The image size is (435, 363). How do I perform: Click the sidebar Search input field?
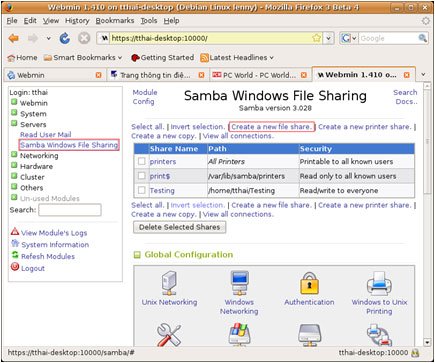pyautogui.click(x=70, y=210)
